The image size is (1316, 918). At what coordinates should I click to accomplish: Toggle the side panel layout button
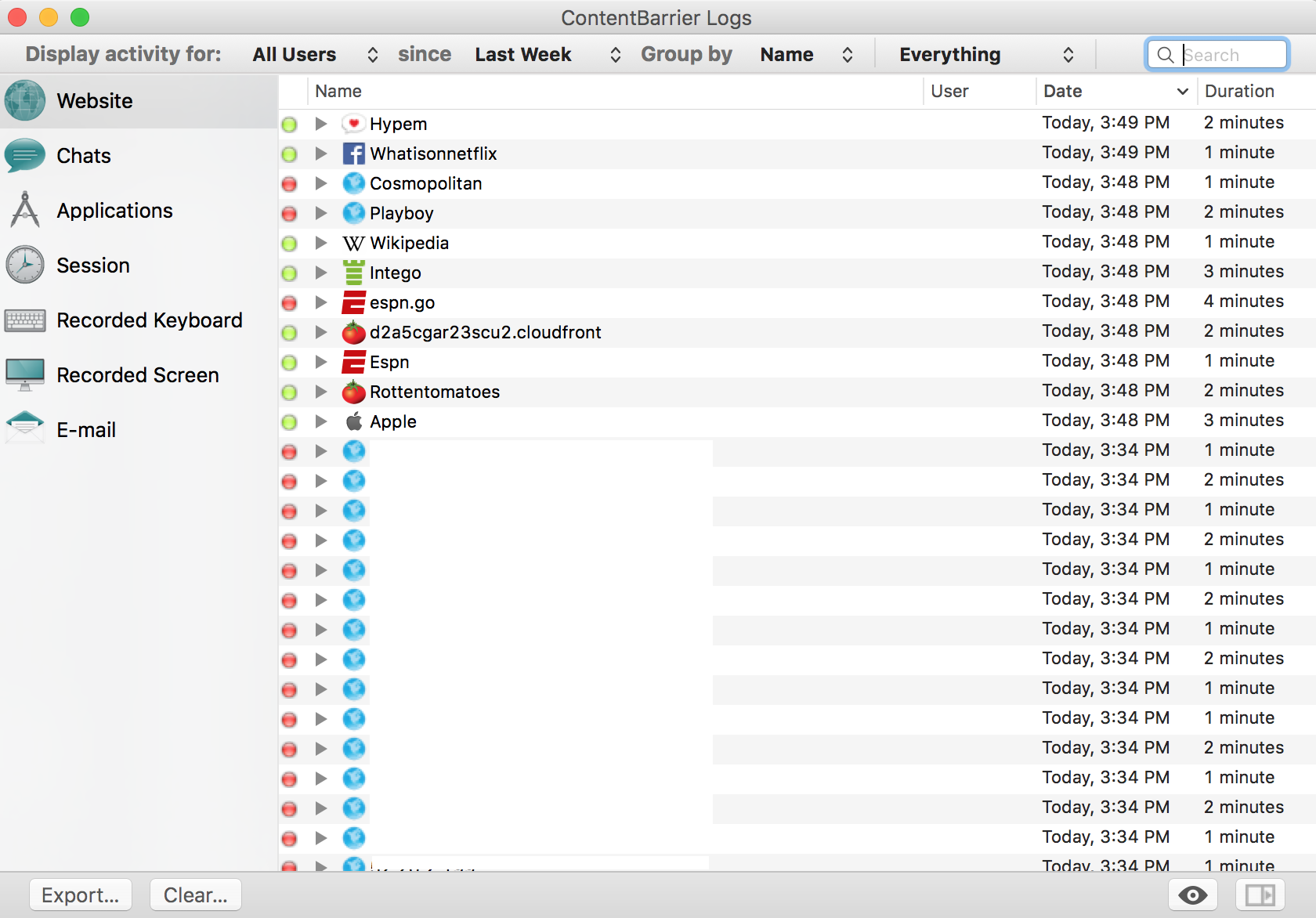[1260, 895]
